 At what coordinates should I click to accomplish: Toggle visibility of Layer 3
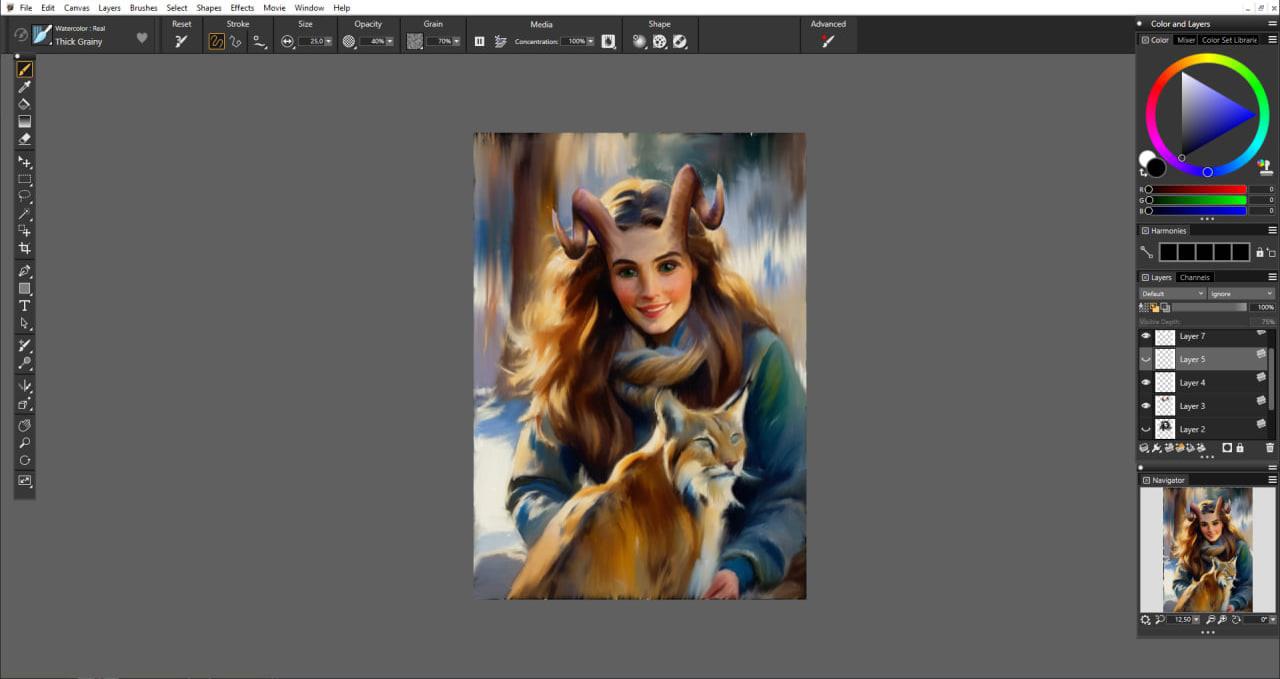(x=1146, y=406)
